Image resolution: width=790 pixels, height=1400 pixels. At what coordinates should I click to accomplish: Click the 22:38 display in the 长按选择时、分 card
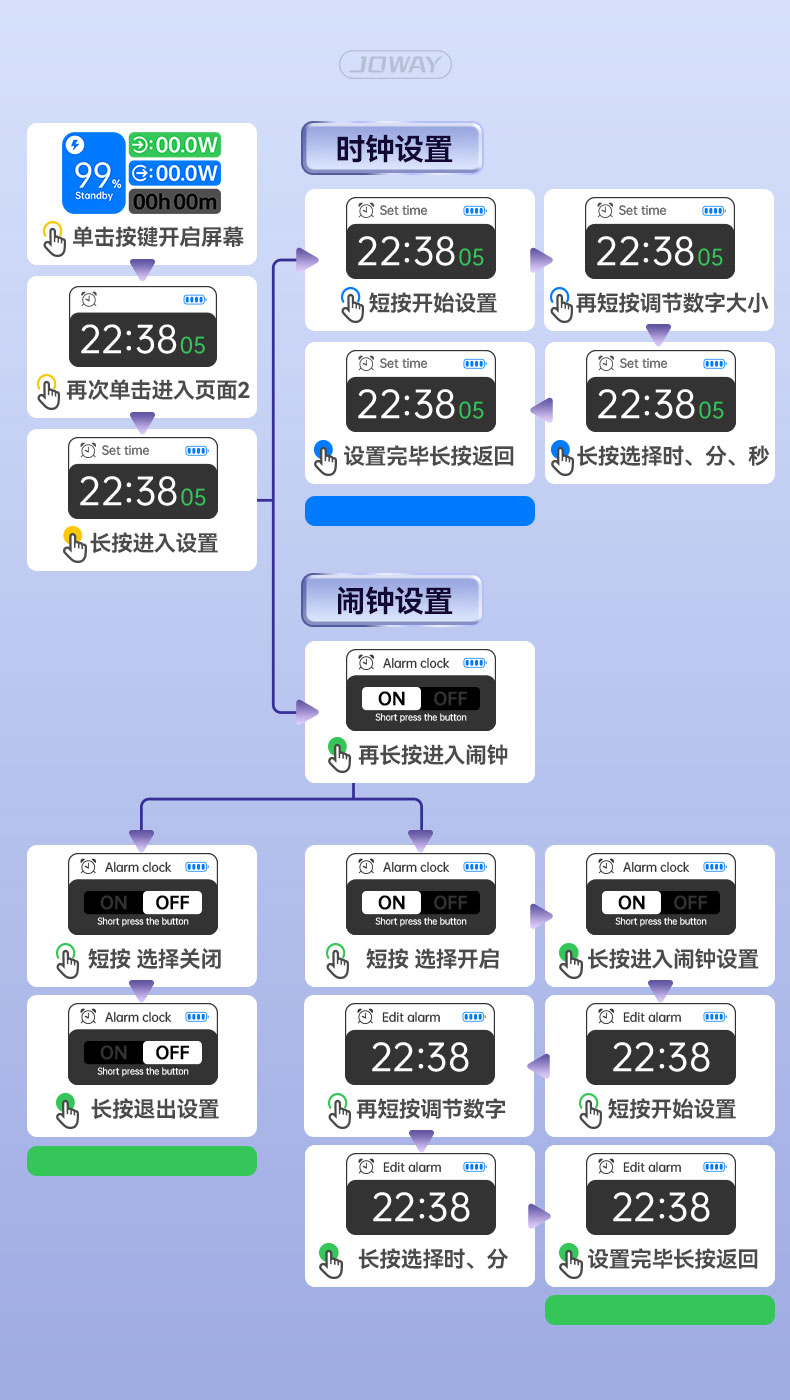pyautogui.click(x=421, y=1208)
